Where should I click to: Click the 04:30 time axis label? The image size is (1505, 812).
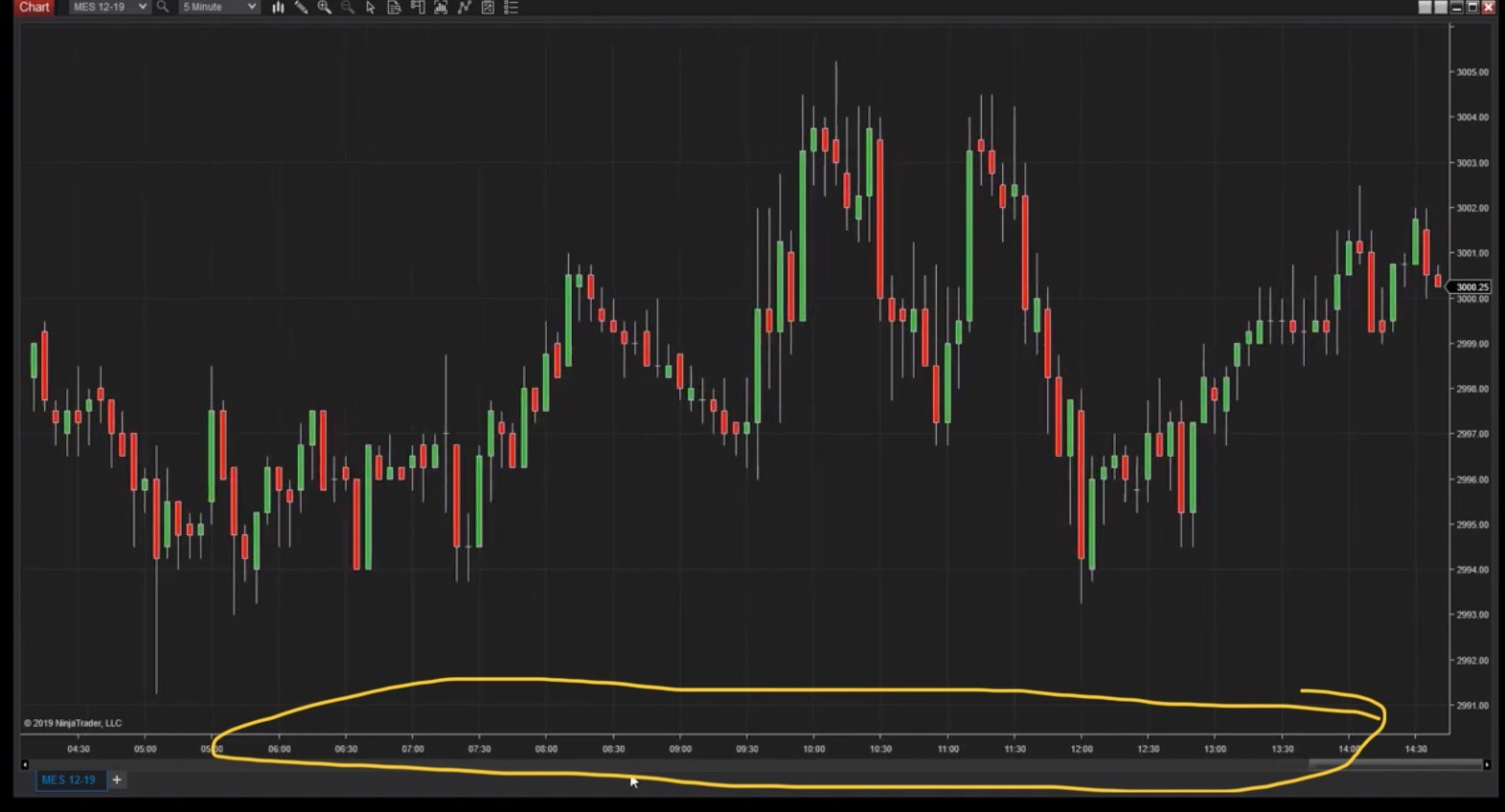[x=79, y=749]
